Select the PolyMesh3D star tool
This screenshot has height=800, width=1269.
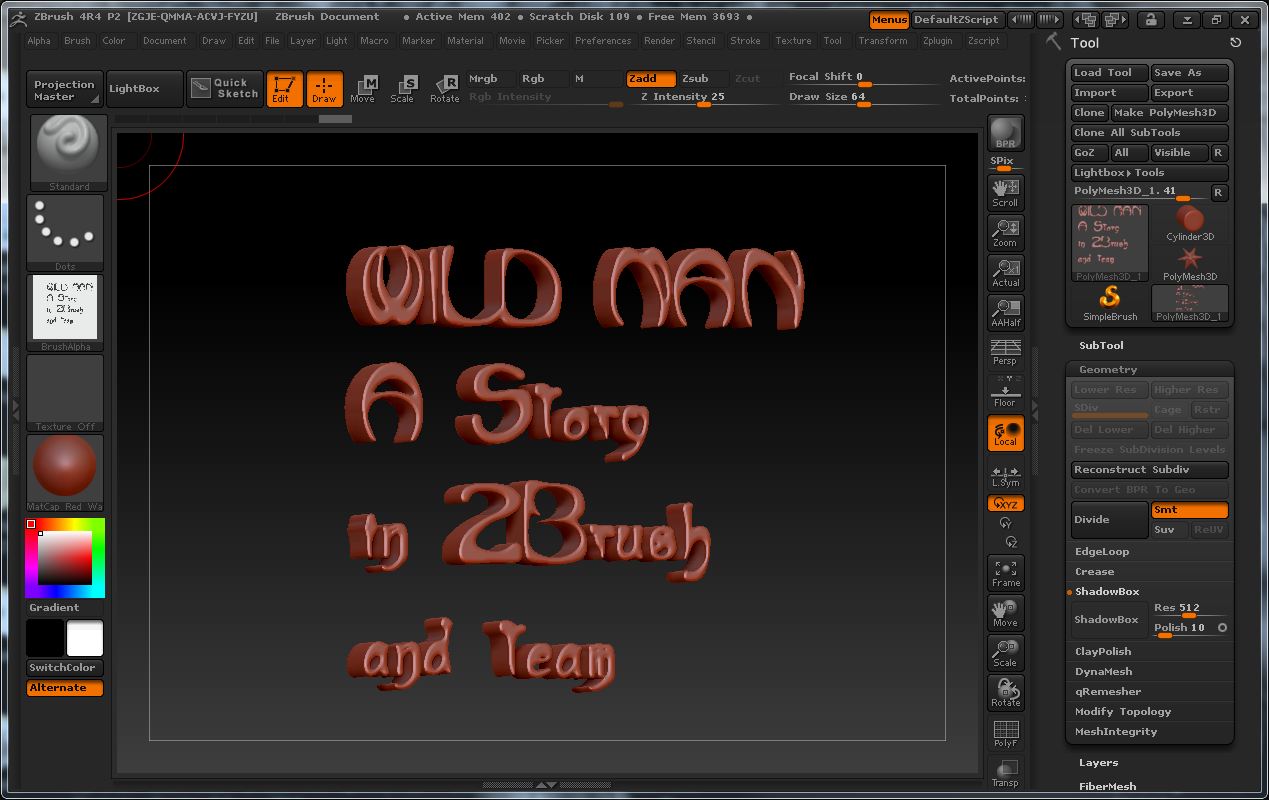(x=1190, y=264)
